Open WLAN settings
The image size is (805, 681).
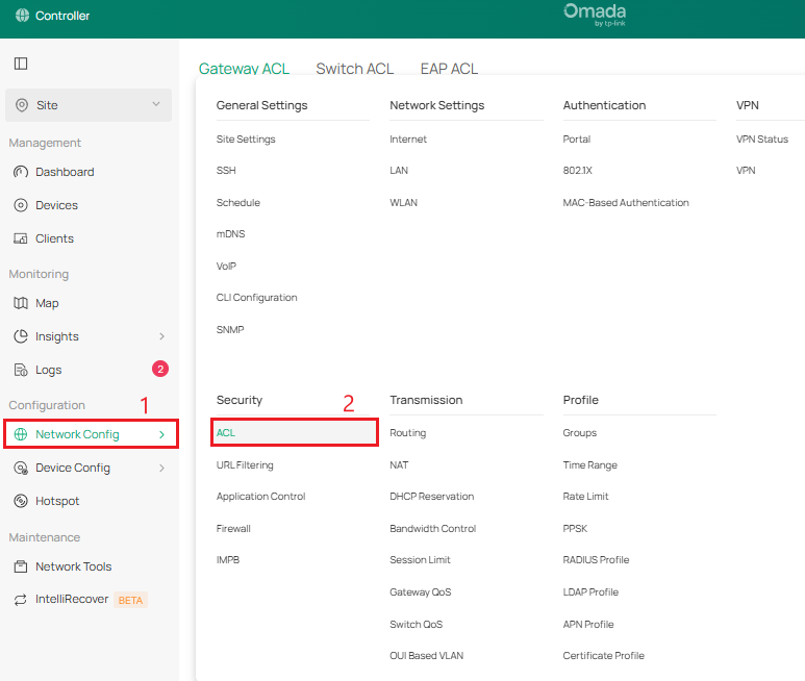click(404, 203)
